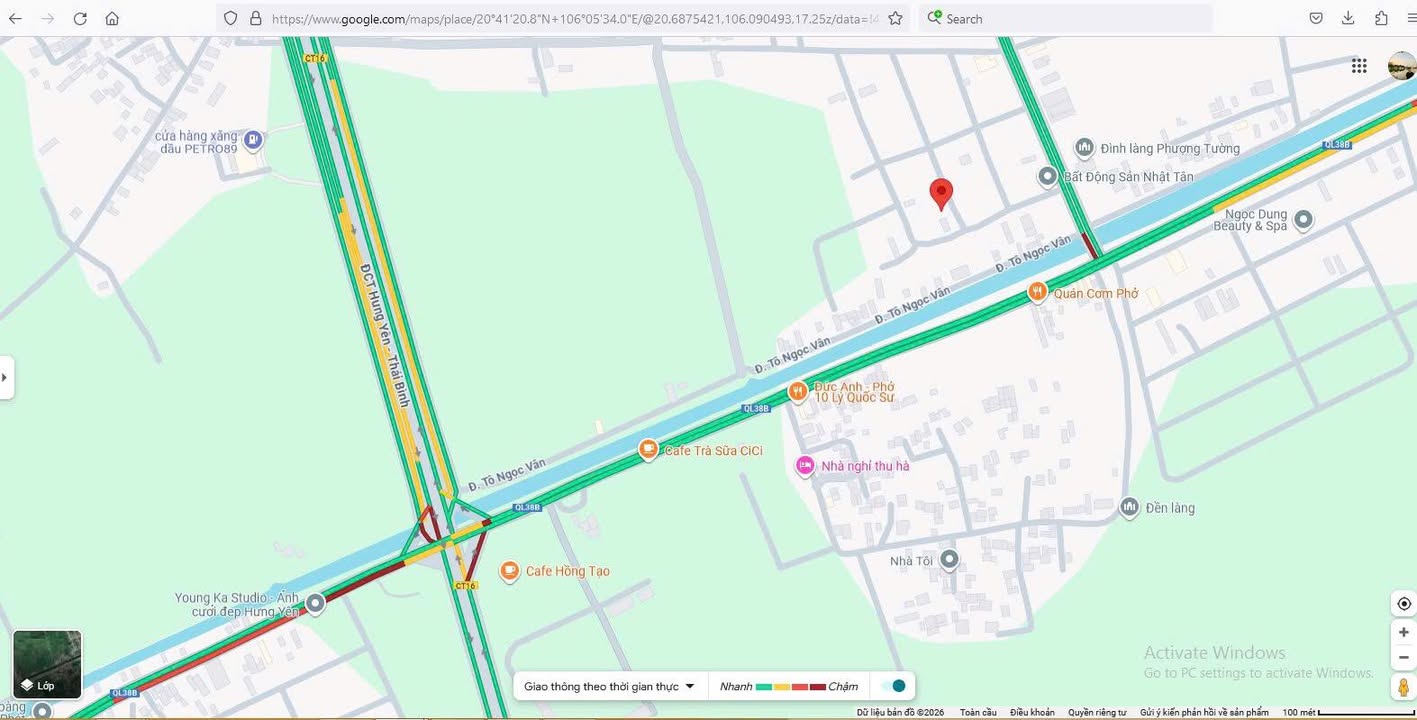The width and height of the screenshot is (1417, 720).
Task: Open the Giao thông theo thời gian thực dropdown
Action: [x=609, y=686]
